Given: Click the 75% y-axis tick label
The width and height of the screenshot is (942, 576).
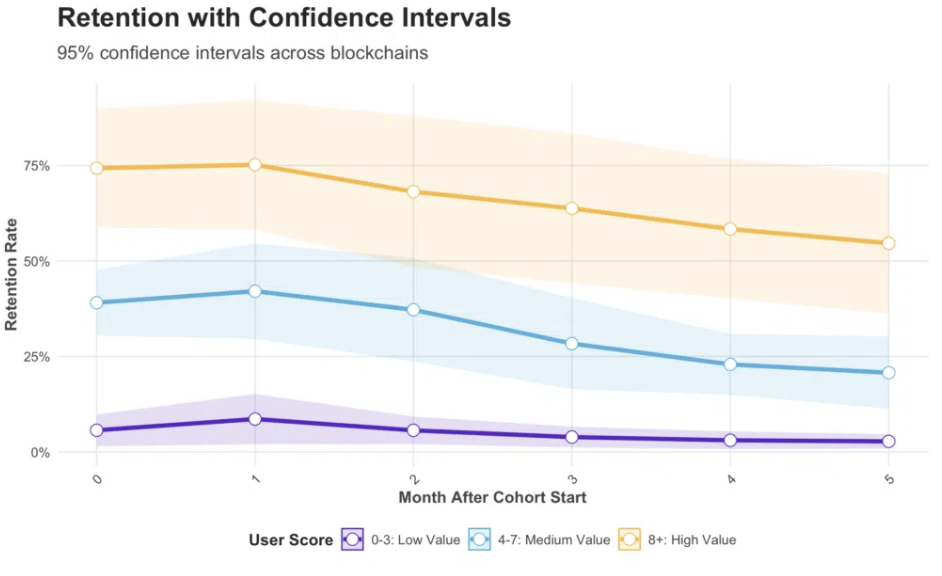Looking at the screenshot, I should 67,165.
